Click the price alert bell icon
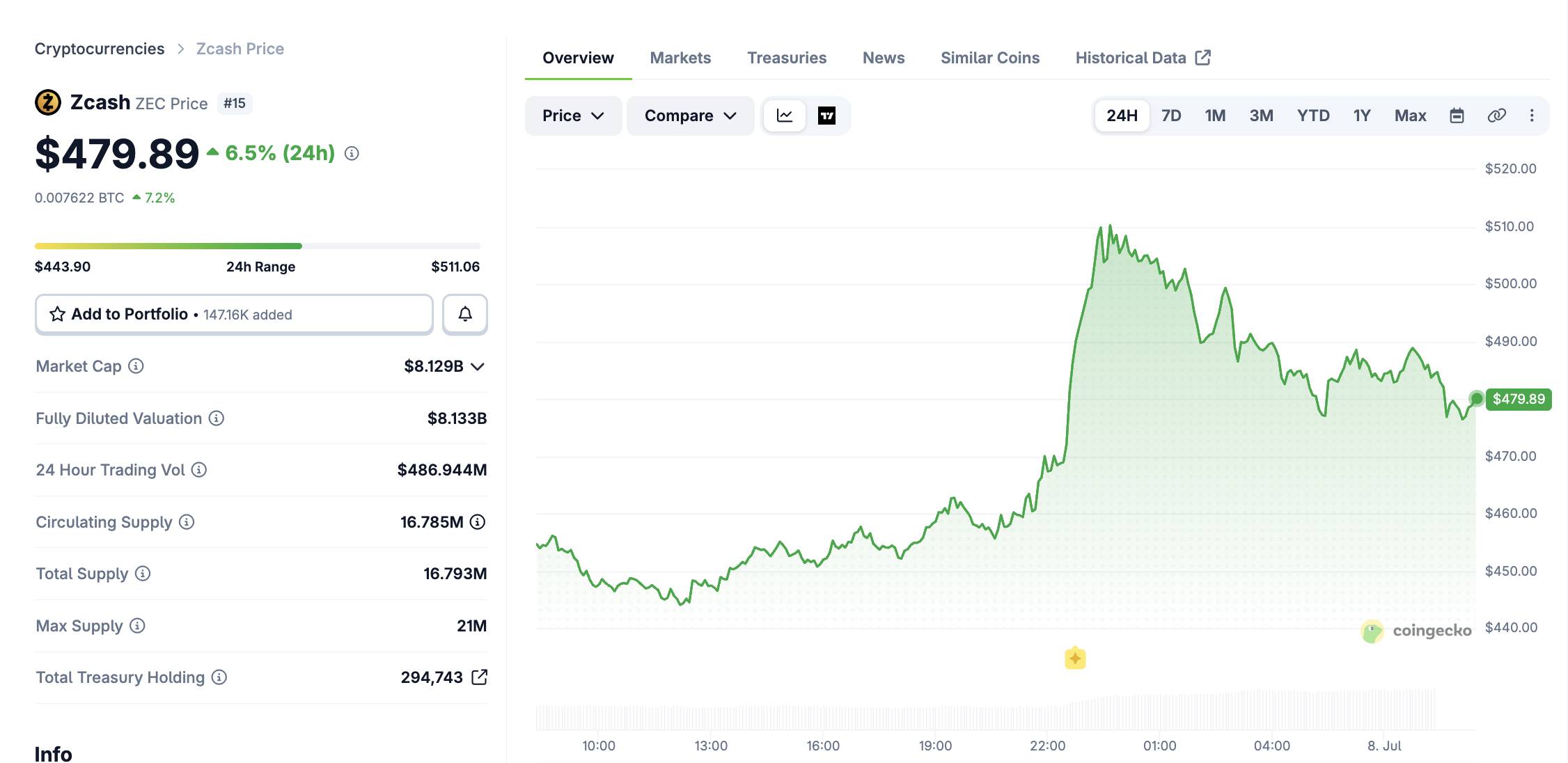This screenshot has height=763, width=1568. pyautogui.click(x=465, y=314)
